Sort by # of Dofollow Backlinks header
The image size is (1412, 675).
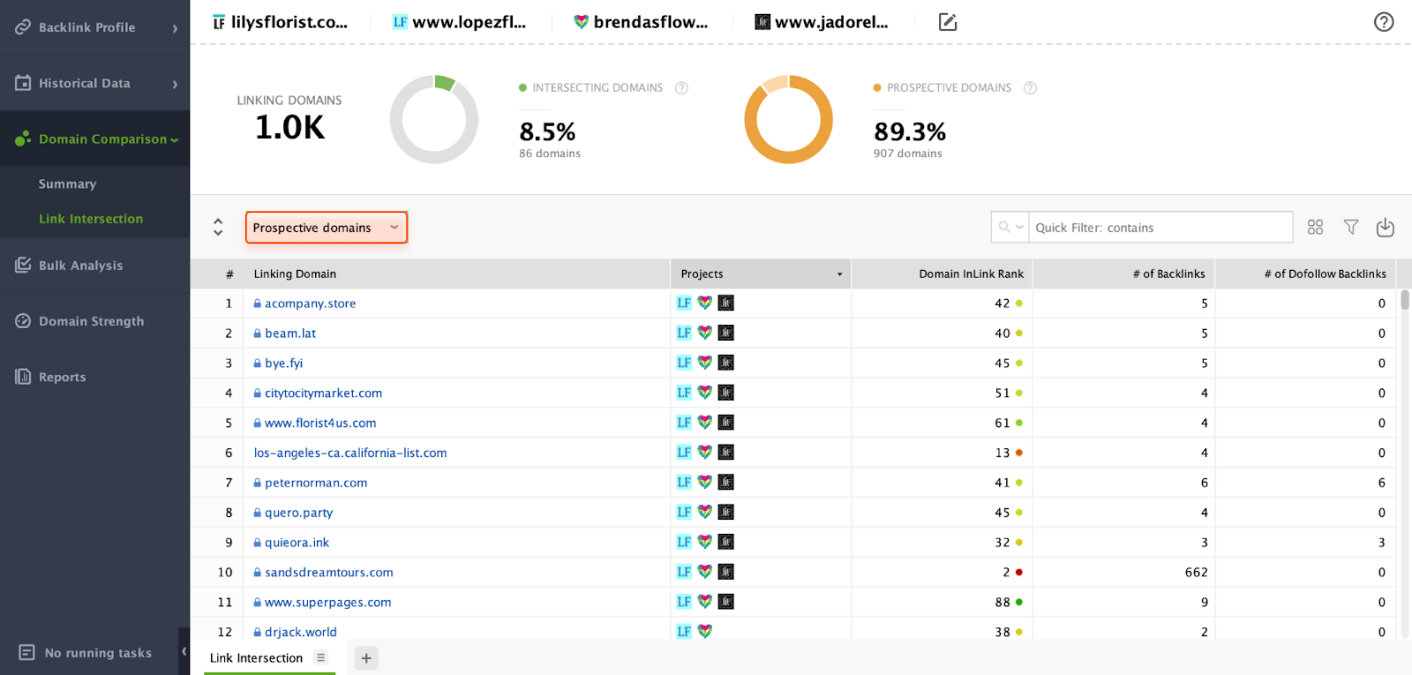(x=1306, y=274)
